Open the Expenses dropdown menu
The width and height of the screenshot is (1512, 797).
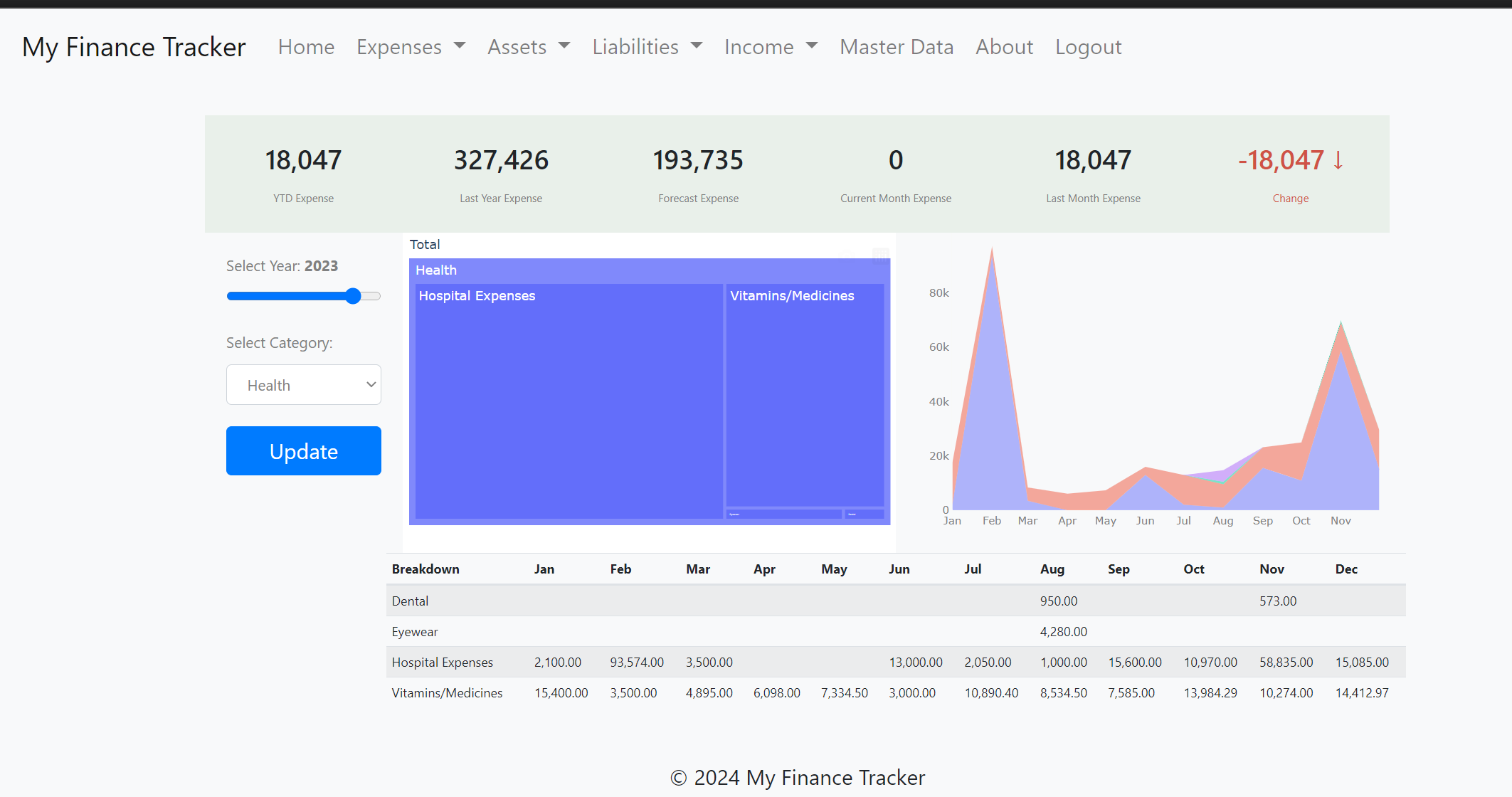pyautogui.click(x=411, y=47)
